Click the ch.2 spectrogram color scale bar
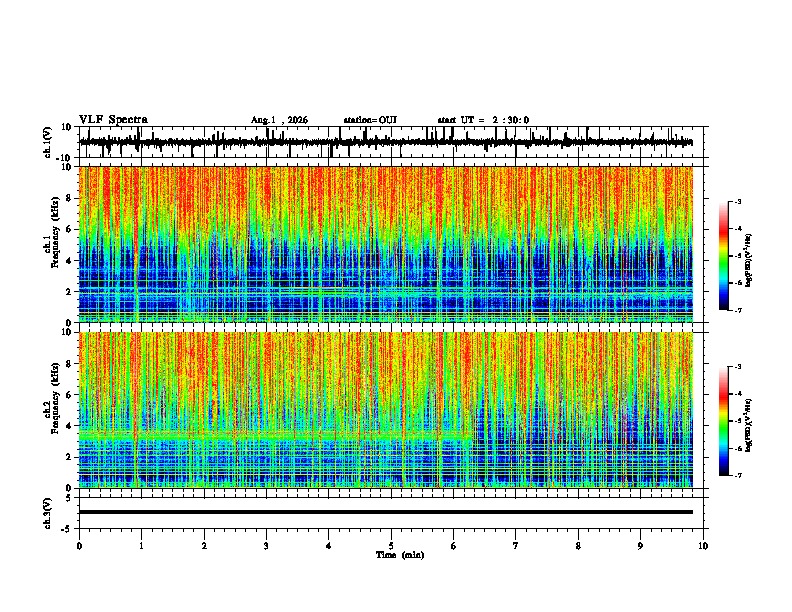Screen dimensions: 792x612 coord(724,421)
